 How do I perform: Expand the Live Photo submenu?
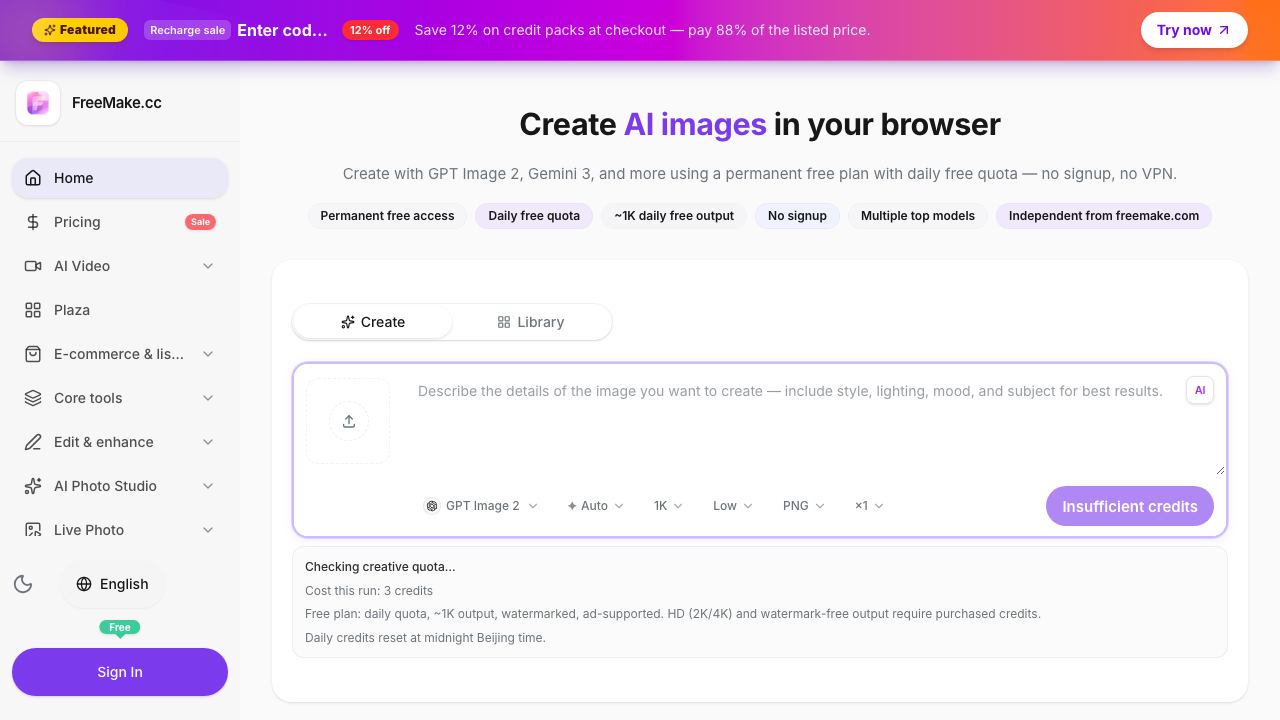click(x=208, y=530)
